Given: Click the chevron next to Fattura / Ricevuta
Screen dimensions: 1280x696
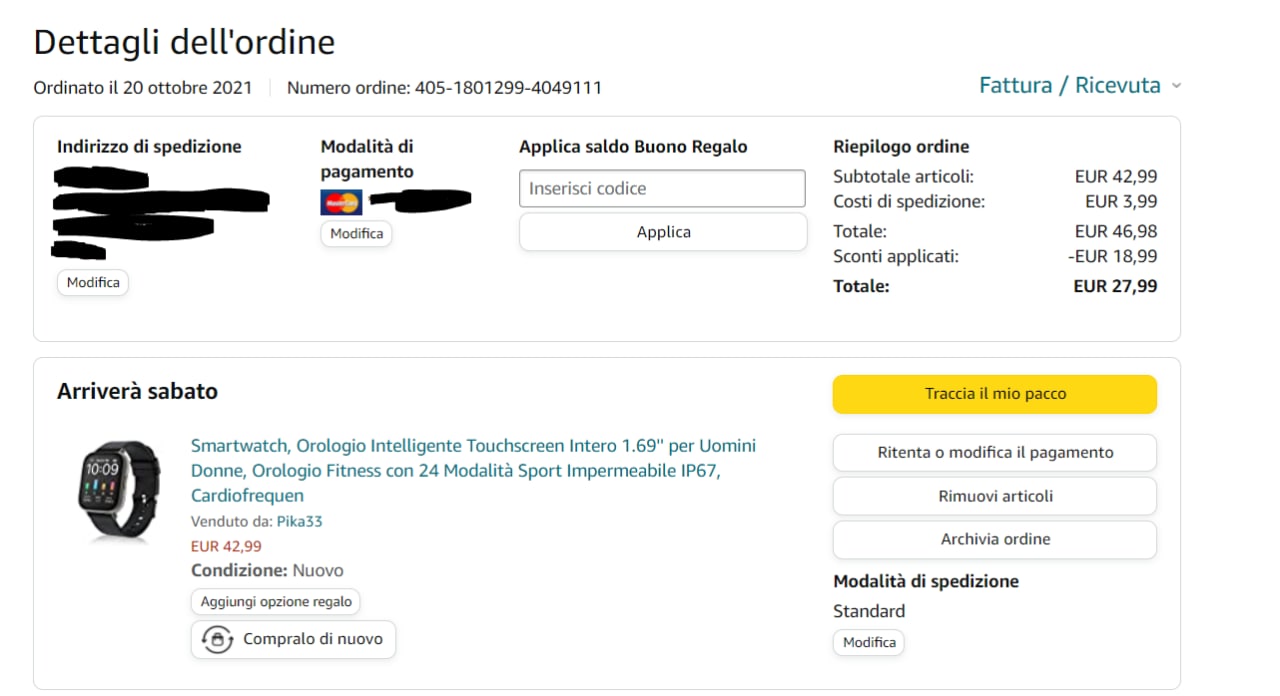Looking at the screenshot, I should (1176, 86).
